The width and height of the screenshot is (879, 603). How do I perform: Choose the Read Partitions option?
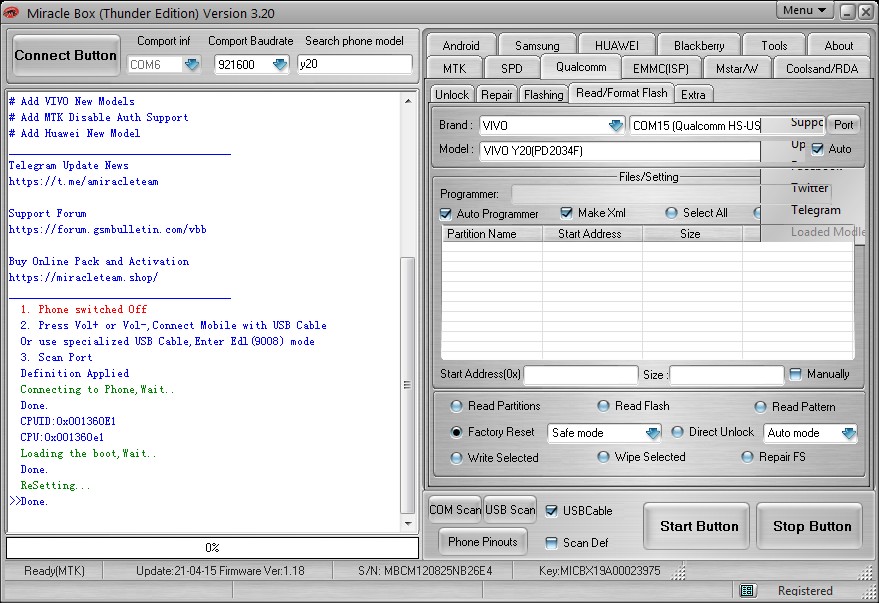pyautogui.click(x=456, y=406)
